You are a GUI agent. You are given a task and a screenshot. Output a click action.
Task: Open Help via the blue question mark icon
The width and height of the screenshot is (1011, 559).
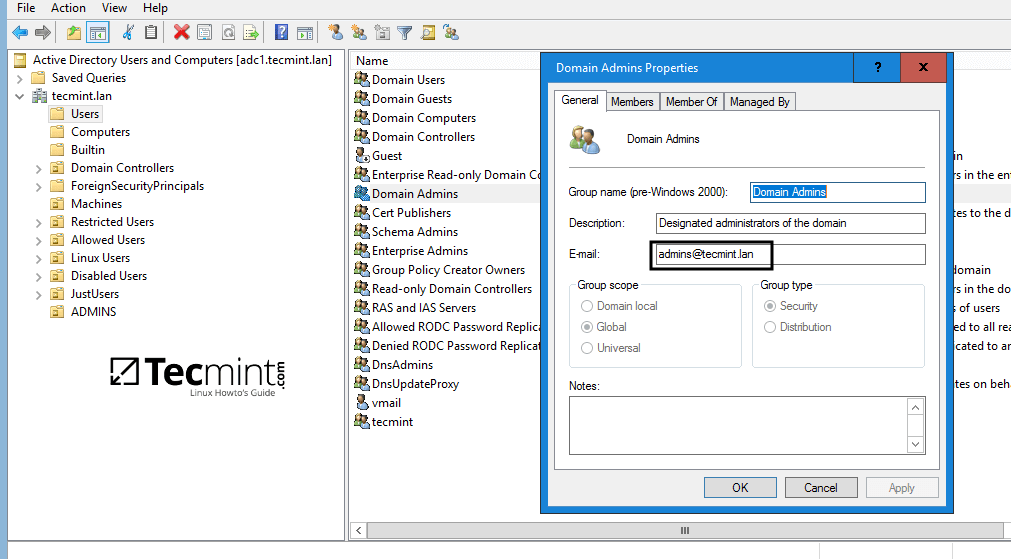(281, 32)
